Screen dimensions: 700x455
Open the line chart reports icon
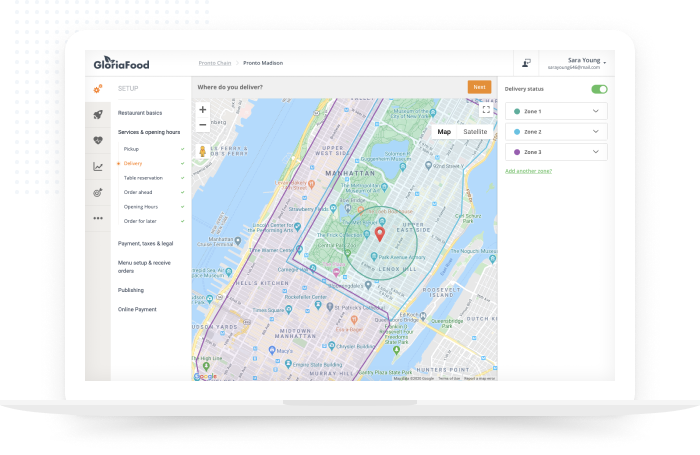98,167
